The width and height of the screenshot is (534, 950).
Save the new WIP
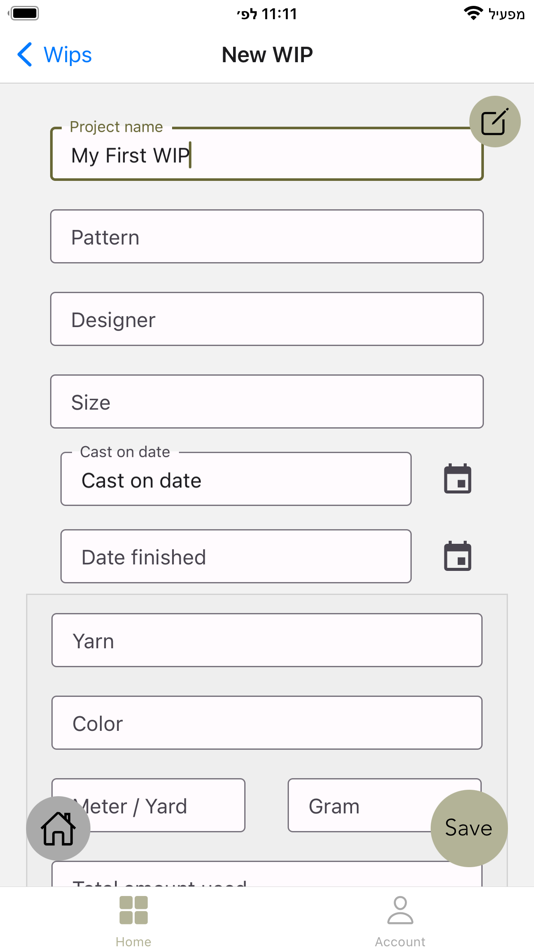pos(469,828)
